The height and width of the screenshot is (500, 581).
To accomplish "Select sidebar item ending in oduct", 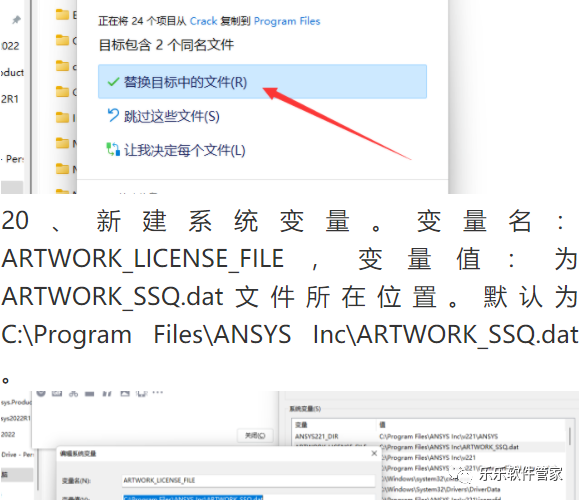I will [12, 72].
